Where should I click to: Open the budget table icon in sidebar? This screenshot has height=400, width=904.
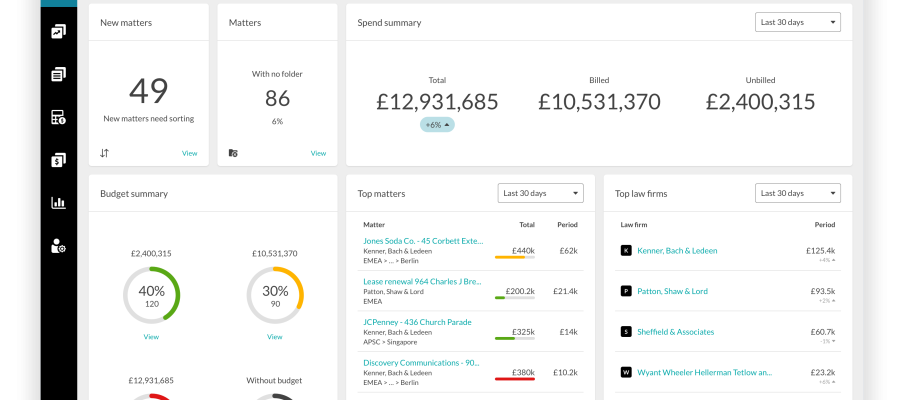pos(58,117)
